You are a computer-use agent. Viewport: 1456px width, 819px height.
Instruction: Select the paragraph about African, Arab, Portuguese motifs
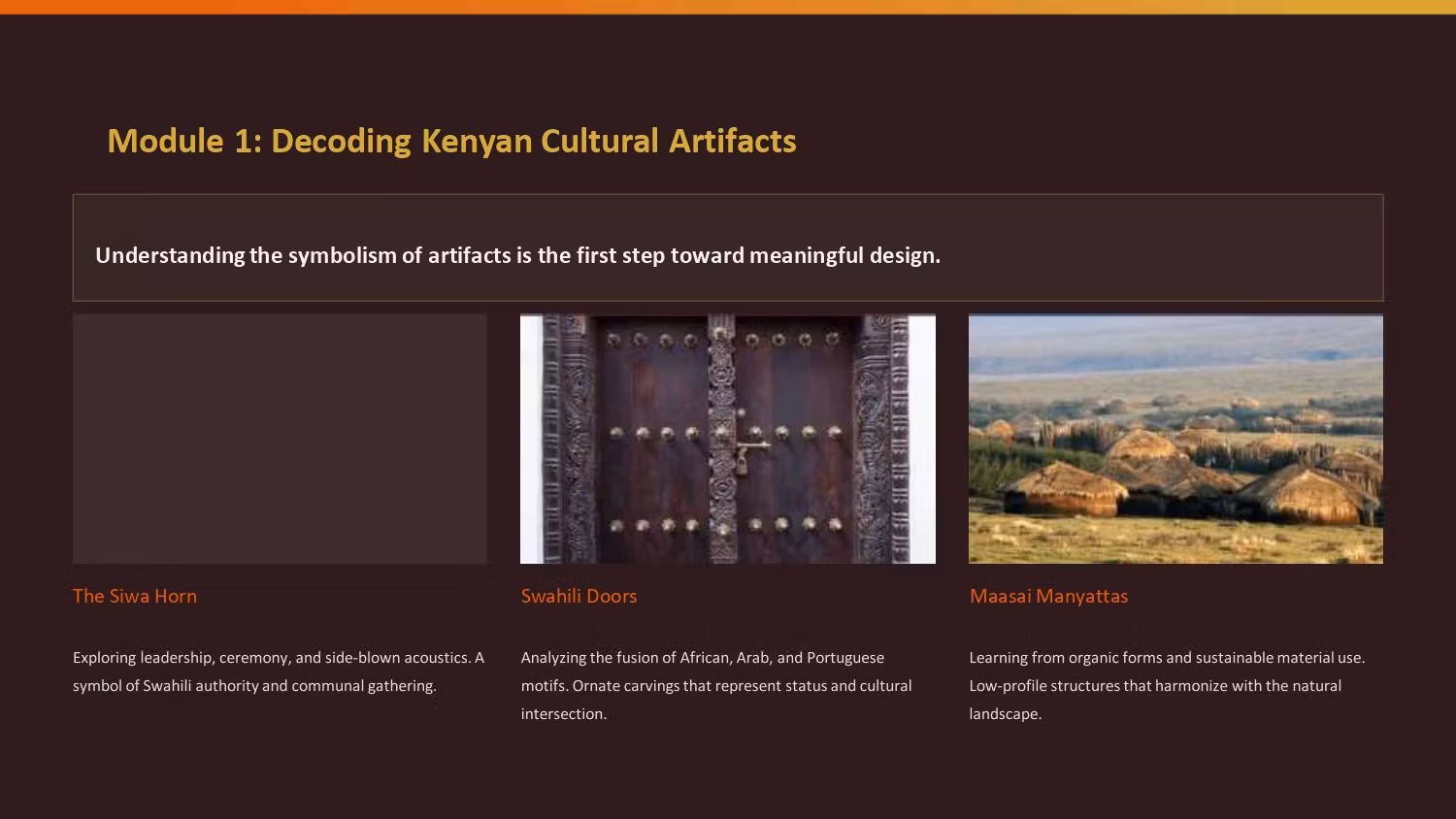716,685
